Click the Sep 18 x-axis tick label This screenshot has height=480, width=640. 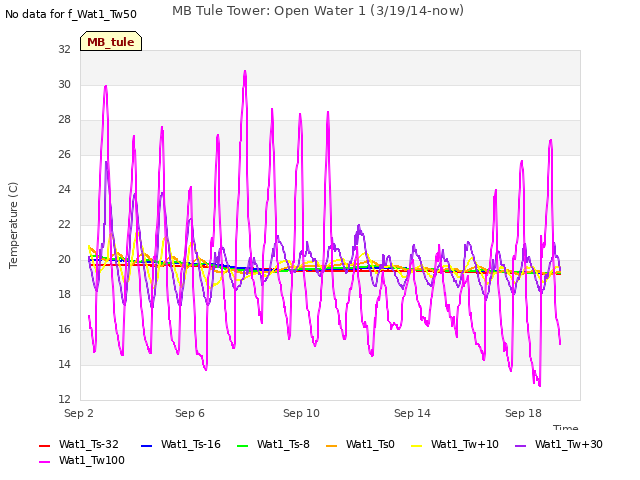(x=523, y=413)
